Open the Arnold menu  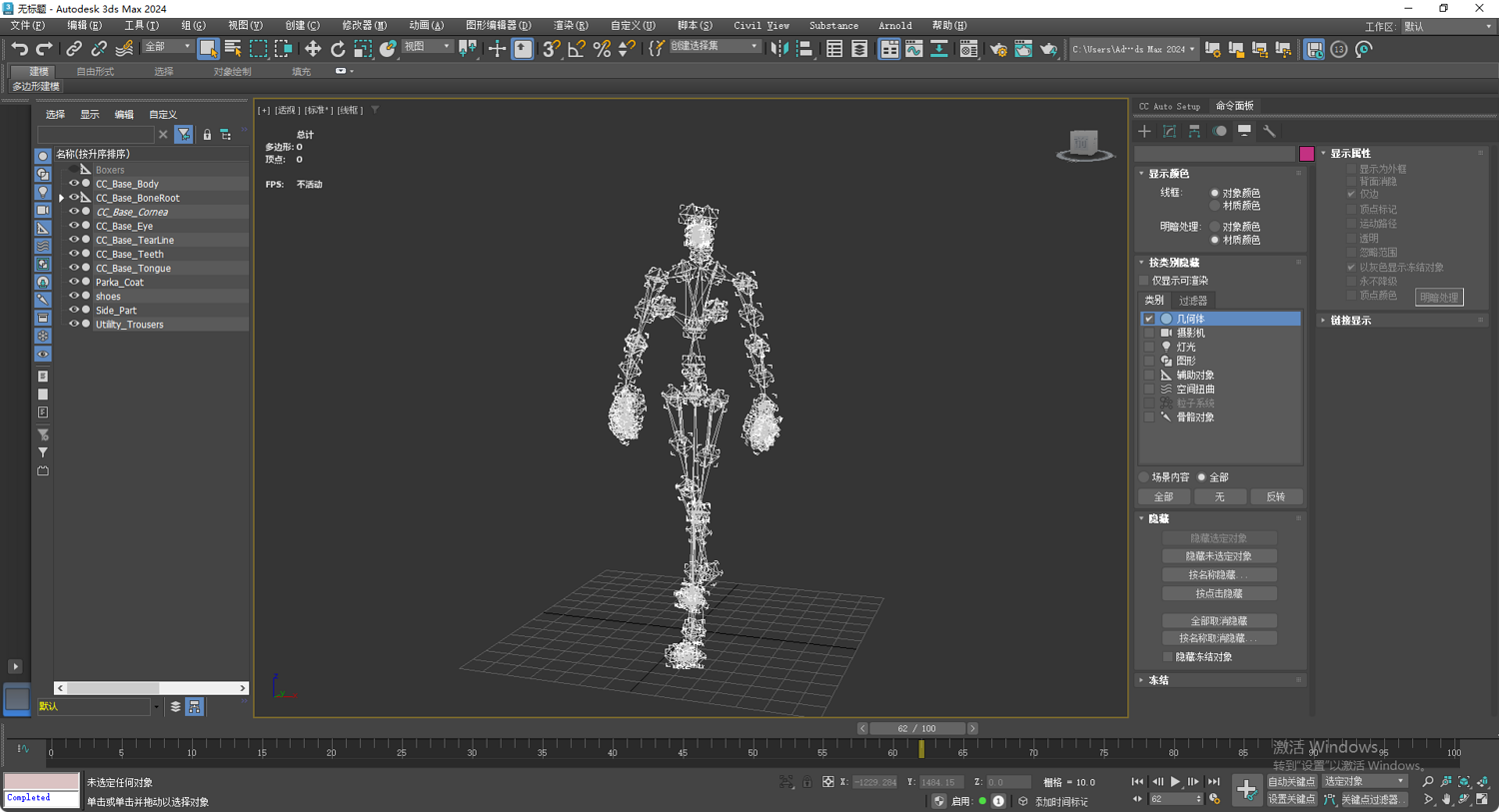(894, 26)
